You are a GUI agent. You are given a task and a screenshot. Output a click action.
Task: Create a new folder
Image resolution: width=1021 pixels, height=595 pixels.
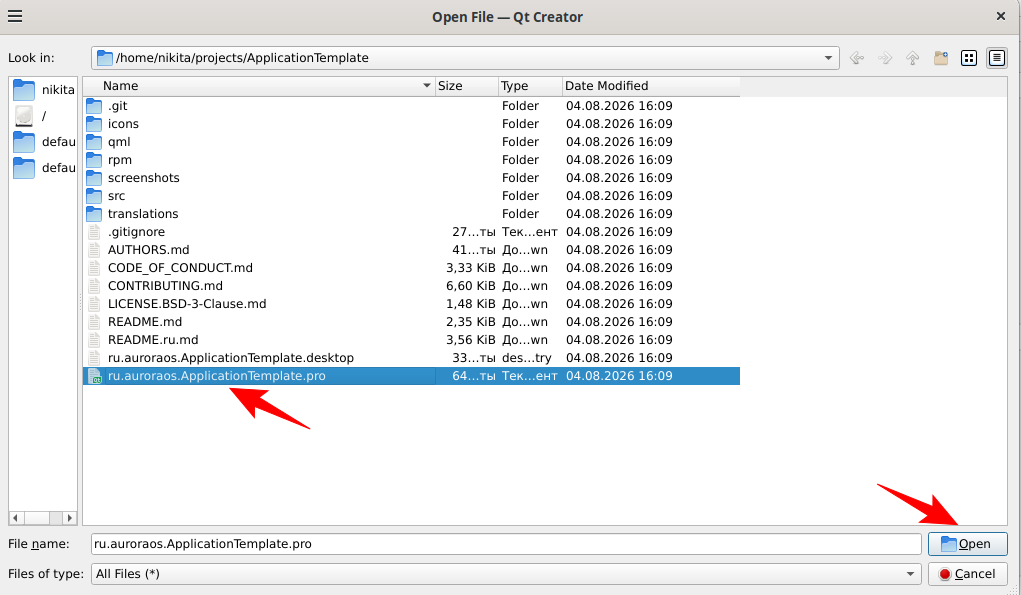click(x=940, y=58)
